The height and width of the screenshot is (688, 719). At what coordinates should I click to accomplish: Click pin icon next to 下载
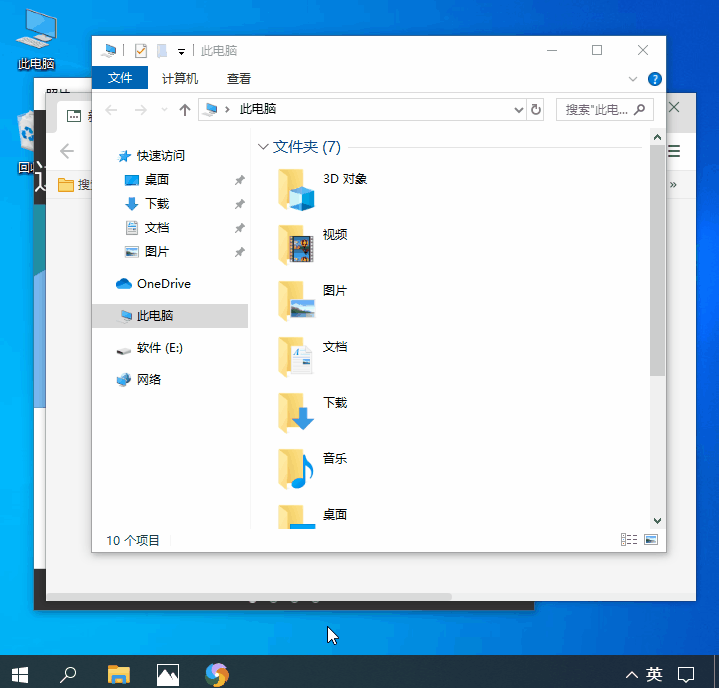coord(239,204)
